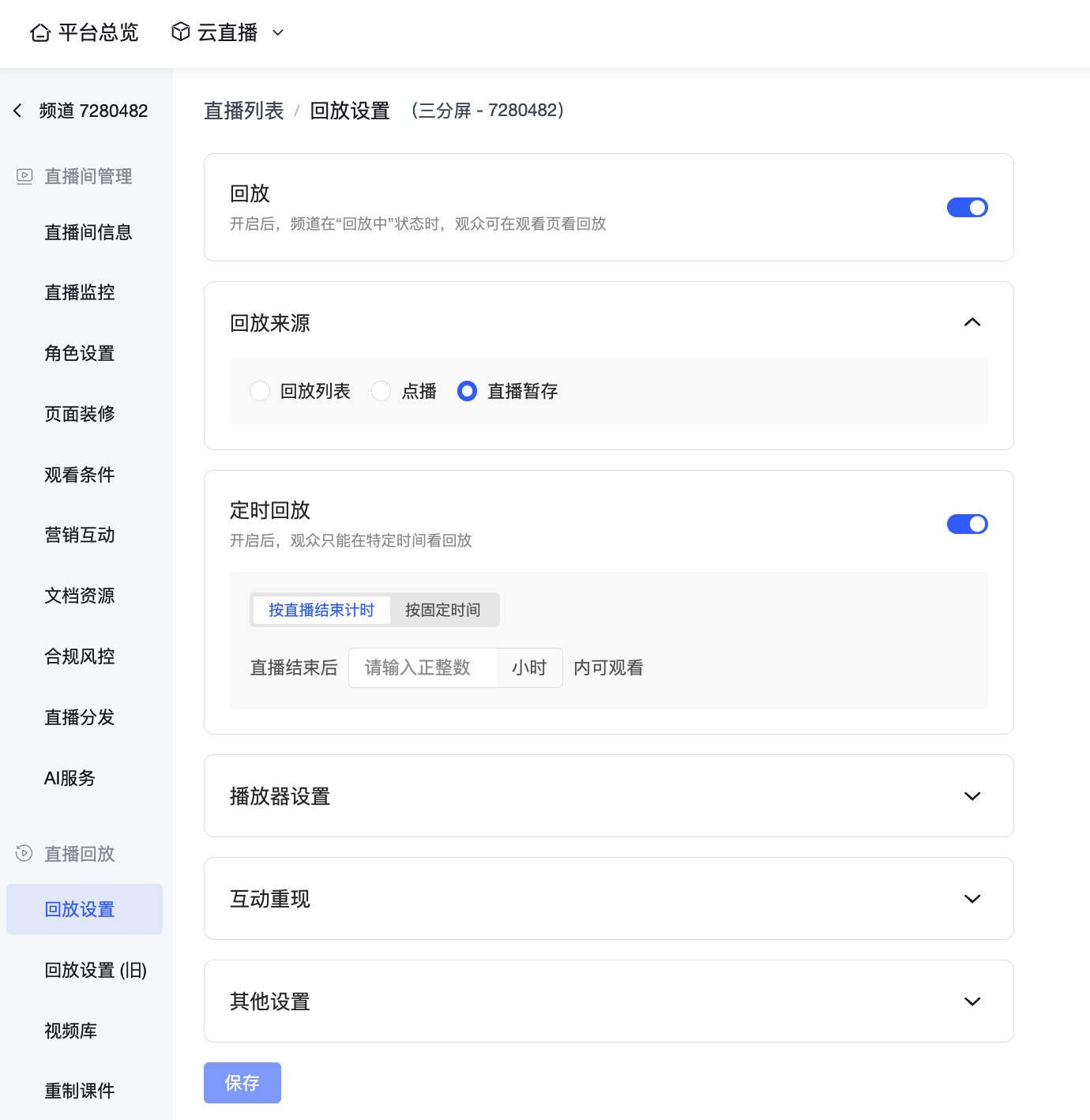Click the 保存 button
The height and width of the screenshot is (1120, 1090).
coord(242,1083)
